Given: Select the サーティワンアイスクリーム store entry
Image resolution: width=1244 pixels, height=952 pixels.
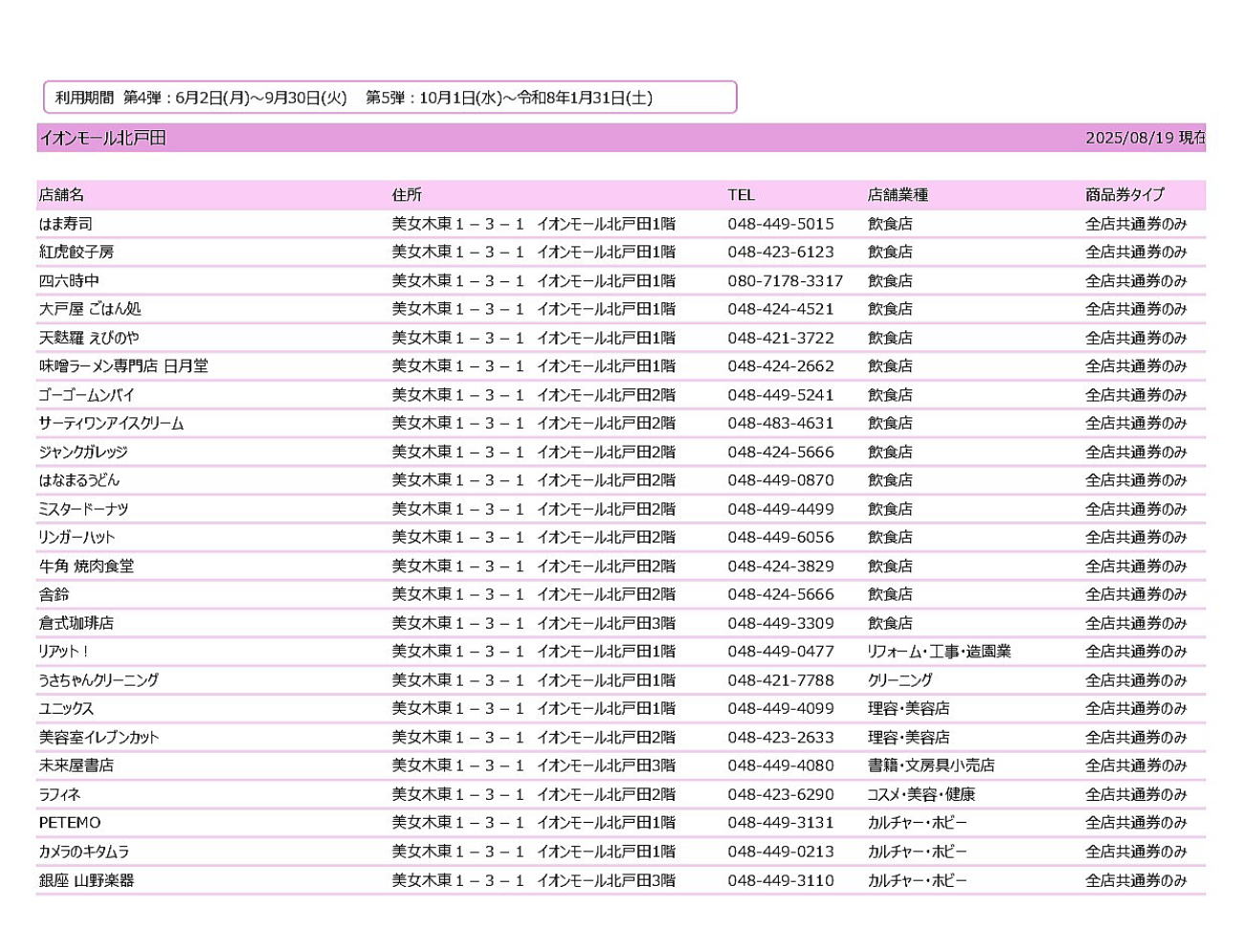Looking at the screenshot, I should (x=111, y=424).
